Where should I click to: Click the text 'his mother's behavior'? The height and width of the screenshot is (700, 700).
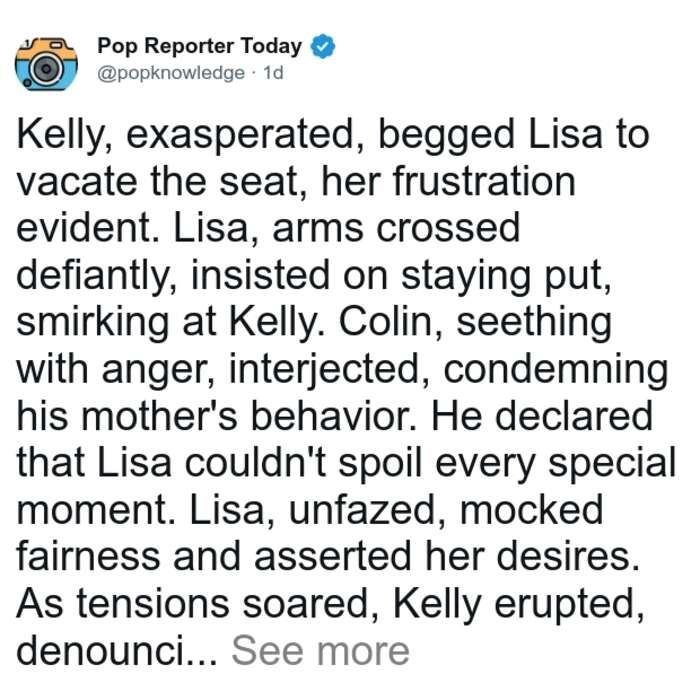214,416
